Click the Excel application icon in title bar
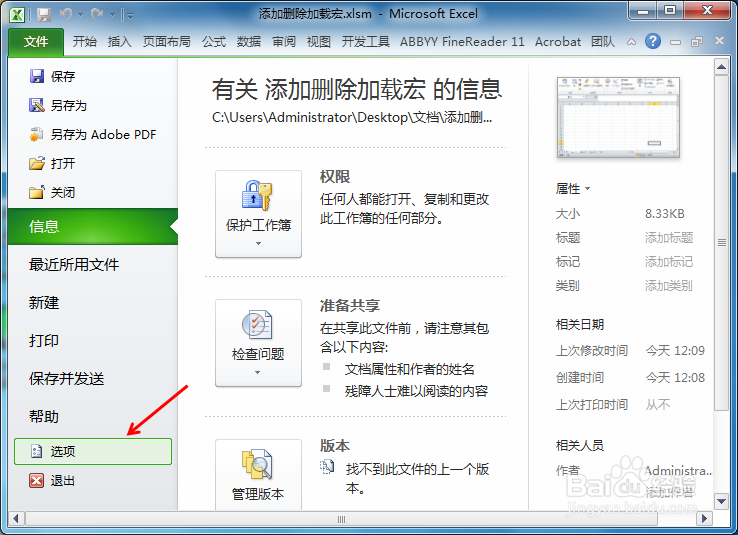This screenshot has height=535, width=738. pyautogui.click(x=17, y=15)
